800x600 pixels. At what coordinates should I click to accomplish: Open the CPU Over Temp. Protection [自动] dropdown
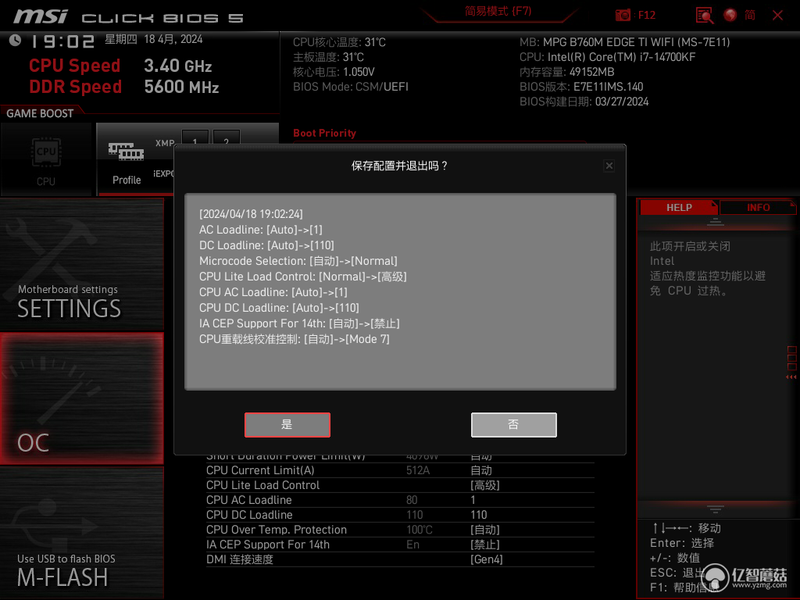485,530
